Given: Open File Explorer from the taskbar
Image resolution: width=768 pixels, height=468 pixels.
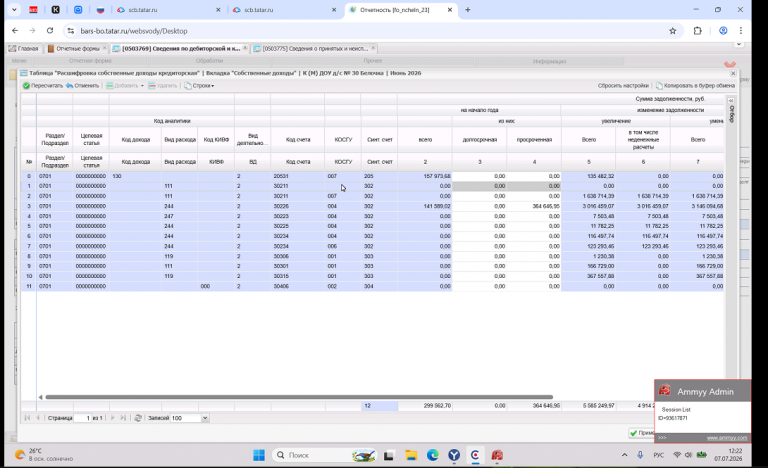Looking at the screenshot, I should click(411, 455).
